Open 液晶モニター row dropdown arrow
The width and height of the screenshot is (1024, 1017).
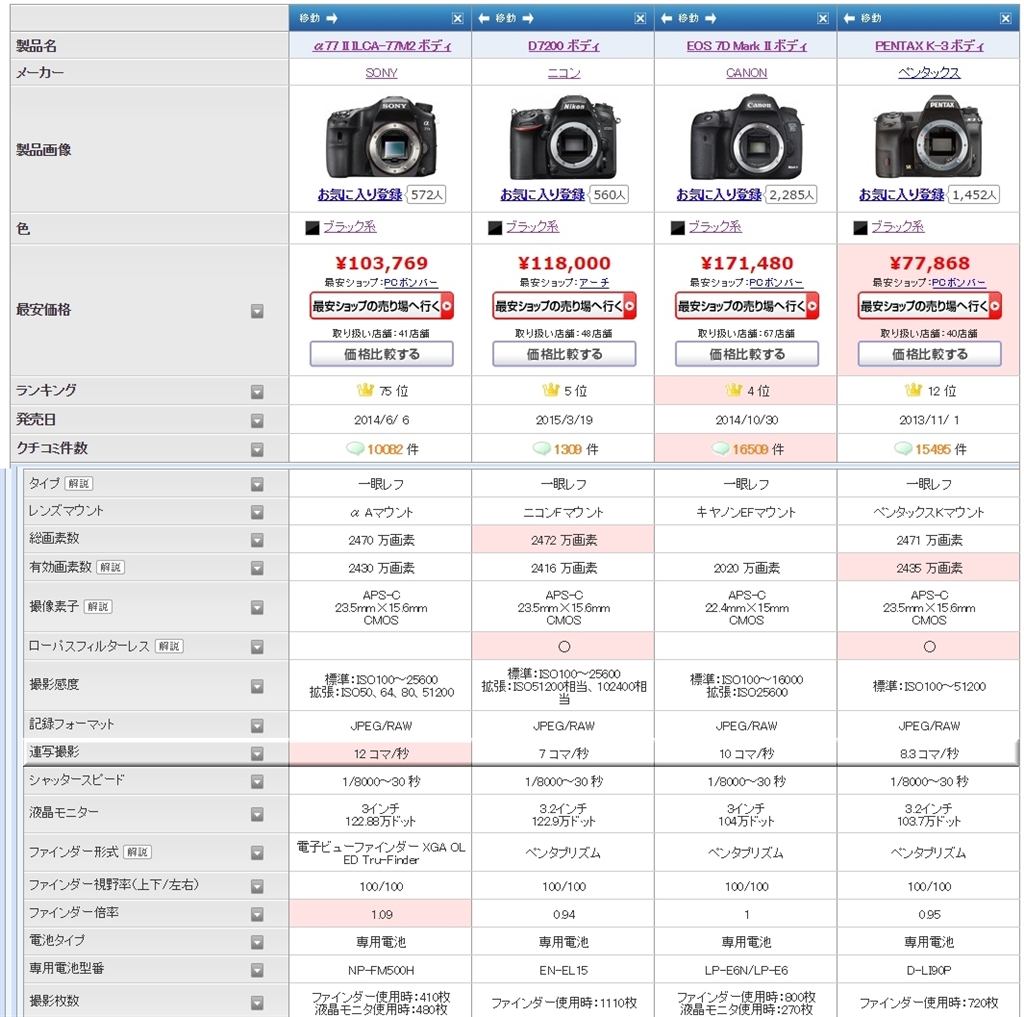point(257,814)
